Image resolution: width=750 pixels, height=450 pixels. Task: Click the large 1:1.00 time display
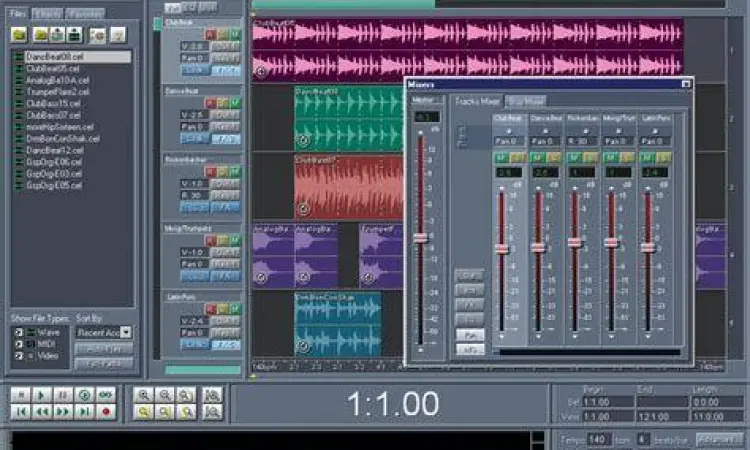(392, 404)
